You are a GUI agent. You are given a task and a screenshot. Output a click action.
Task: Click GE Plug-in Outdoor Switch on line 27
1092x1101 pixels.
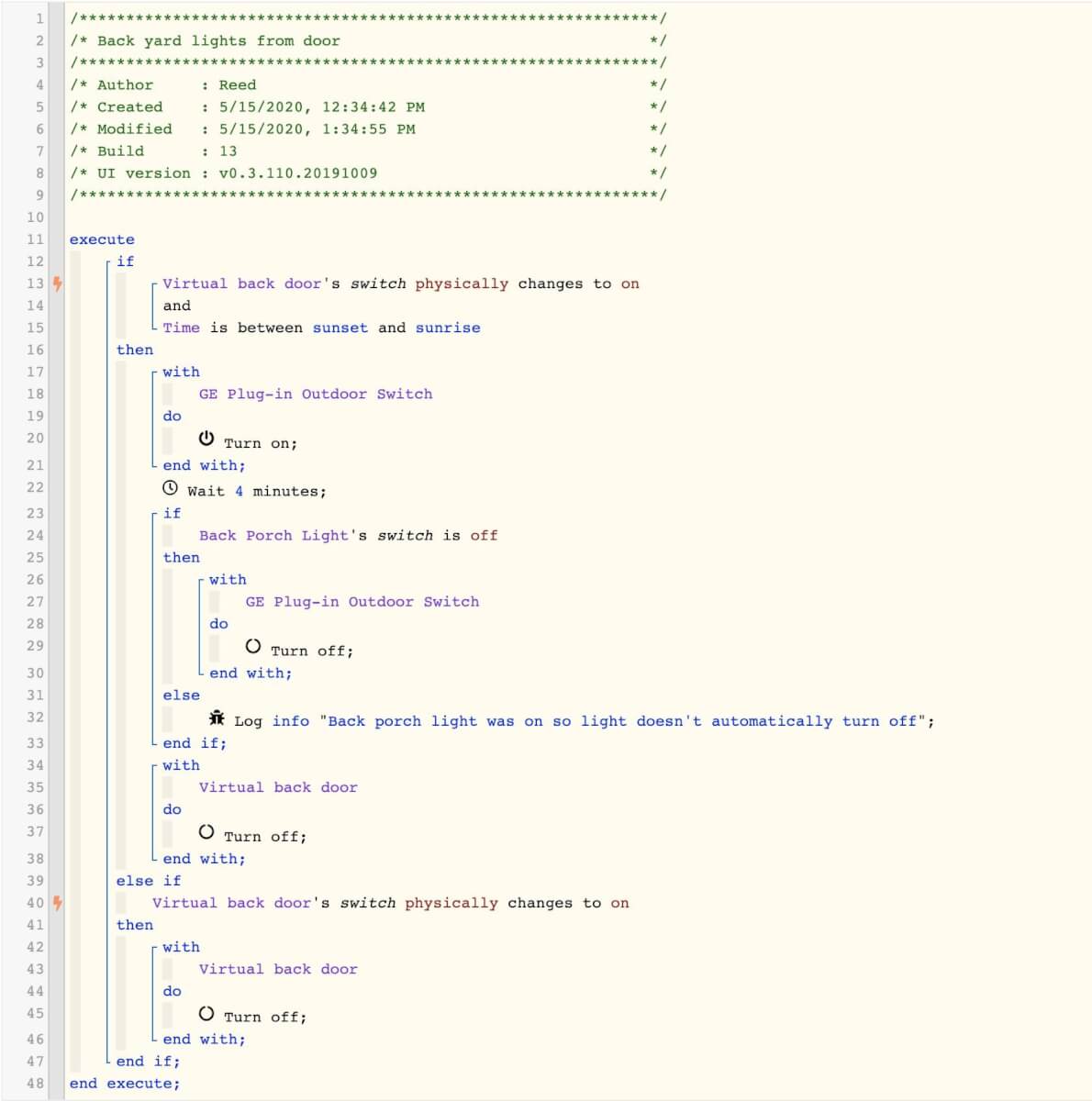(362, 602)
